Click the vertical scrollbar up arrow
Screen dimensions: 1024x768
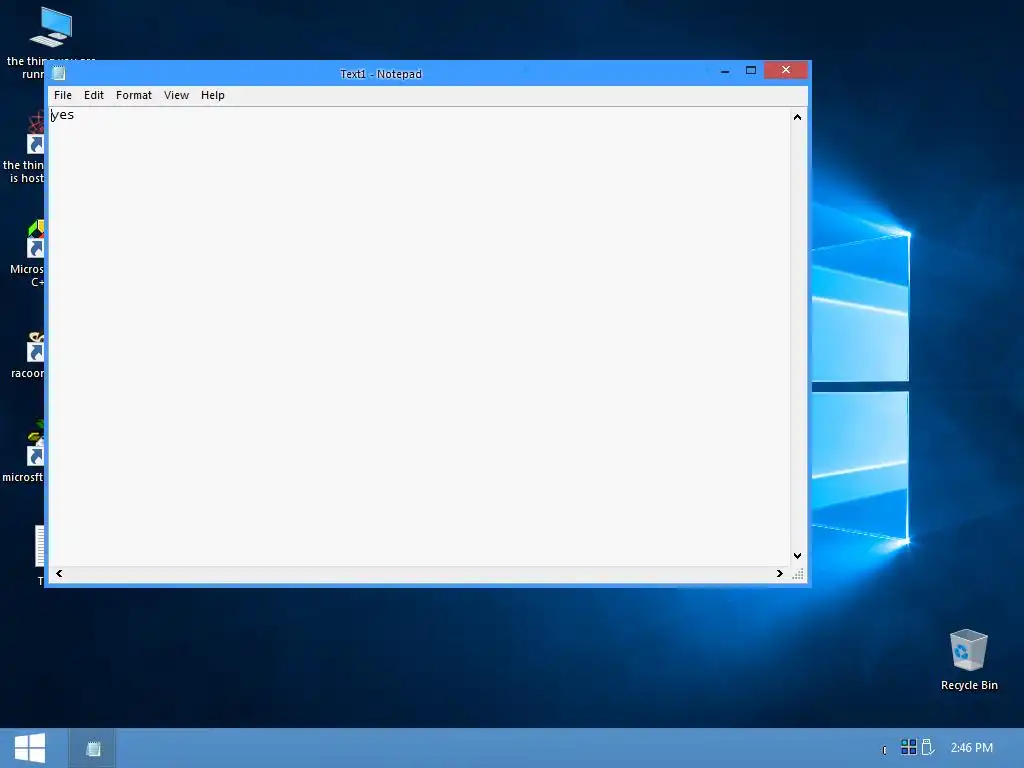797,117
